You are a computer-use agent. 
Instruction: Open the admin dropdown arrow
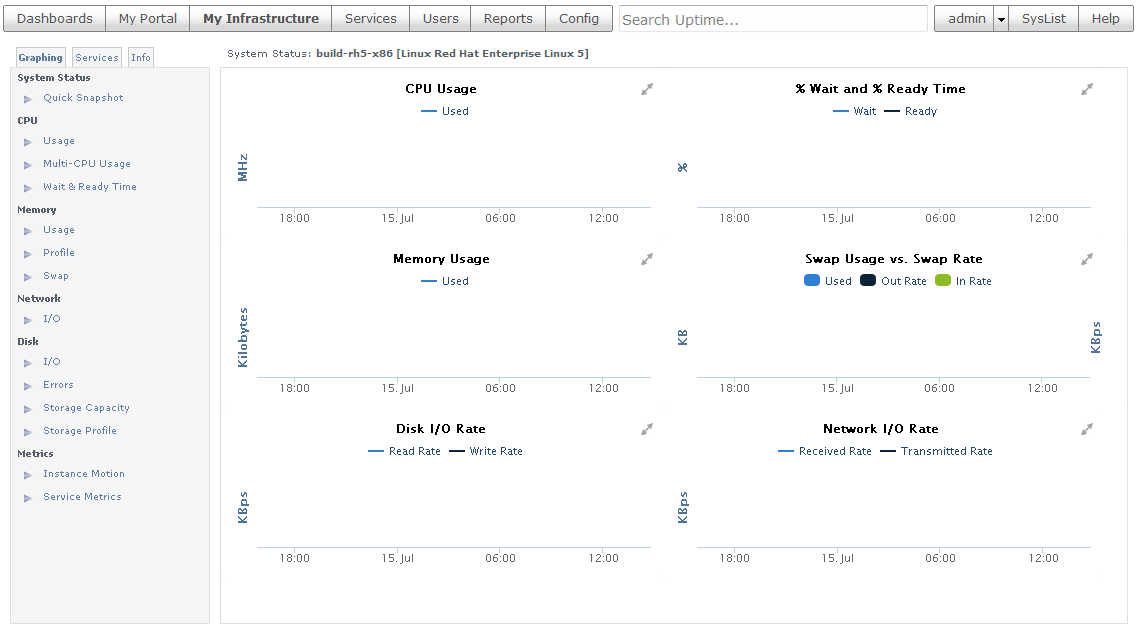point(1001,19)
